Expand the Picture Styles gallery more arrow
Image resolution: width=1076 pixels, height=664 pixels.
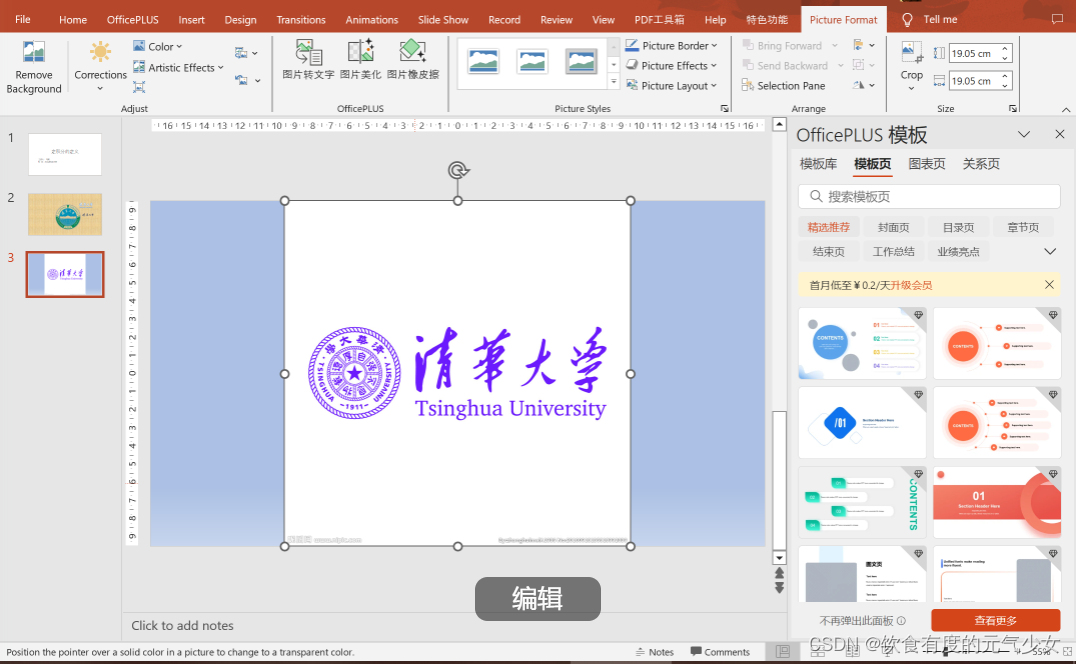(613, 82)
